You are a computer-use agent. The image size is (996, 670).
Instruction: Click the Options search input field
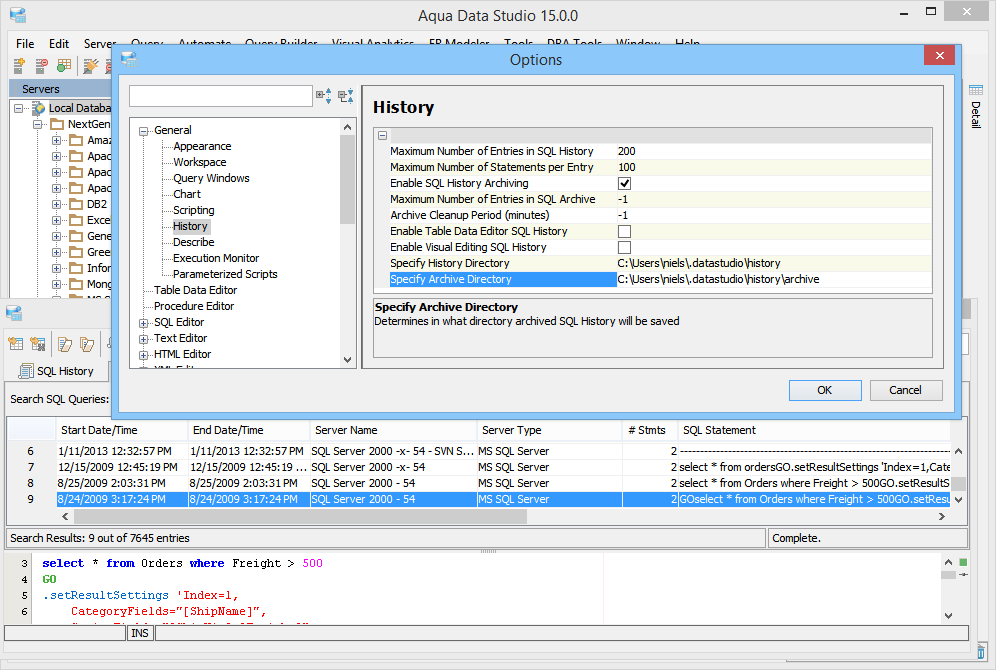coord(220,96)
